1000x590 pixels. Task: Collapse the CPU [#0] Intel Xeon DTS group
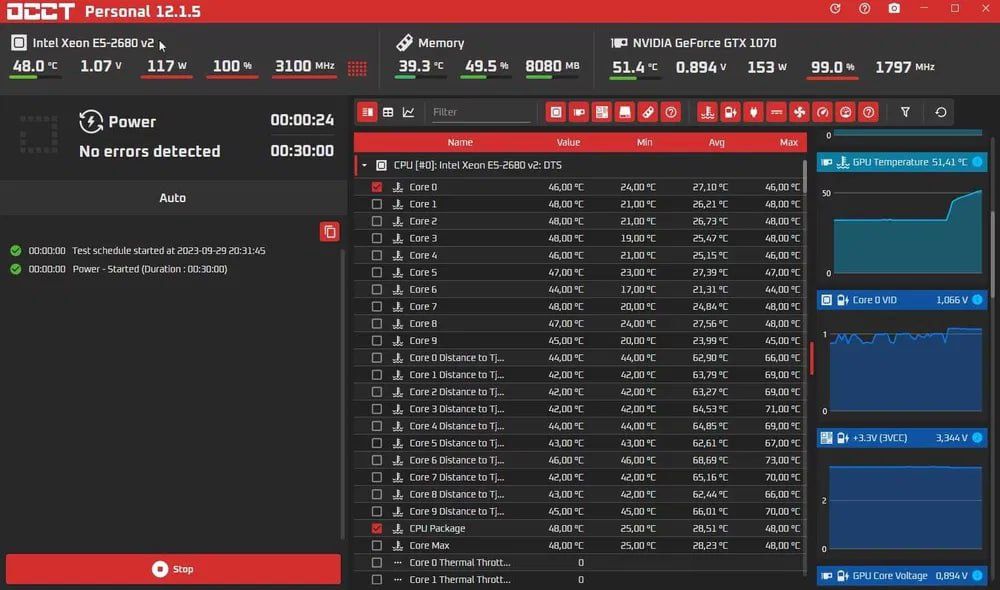[x=364, y=165]
